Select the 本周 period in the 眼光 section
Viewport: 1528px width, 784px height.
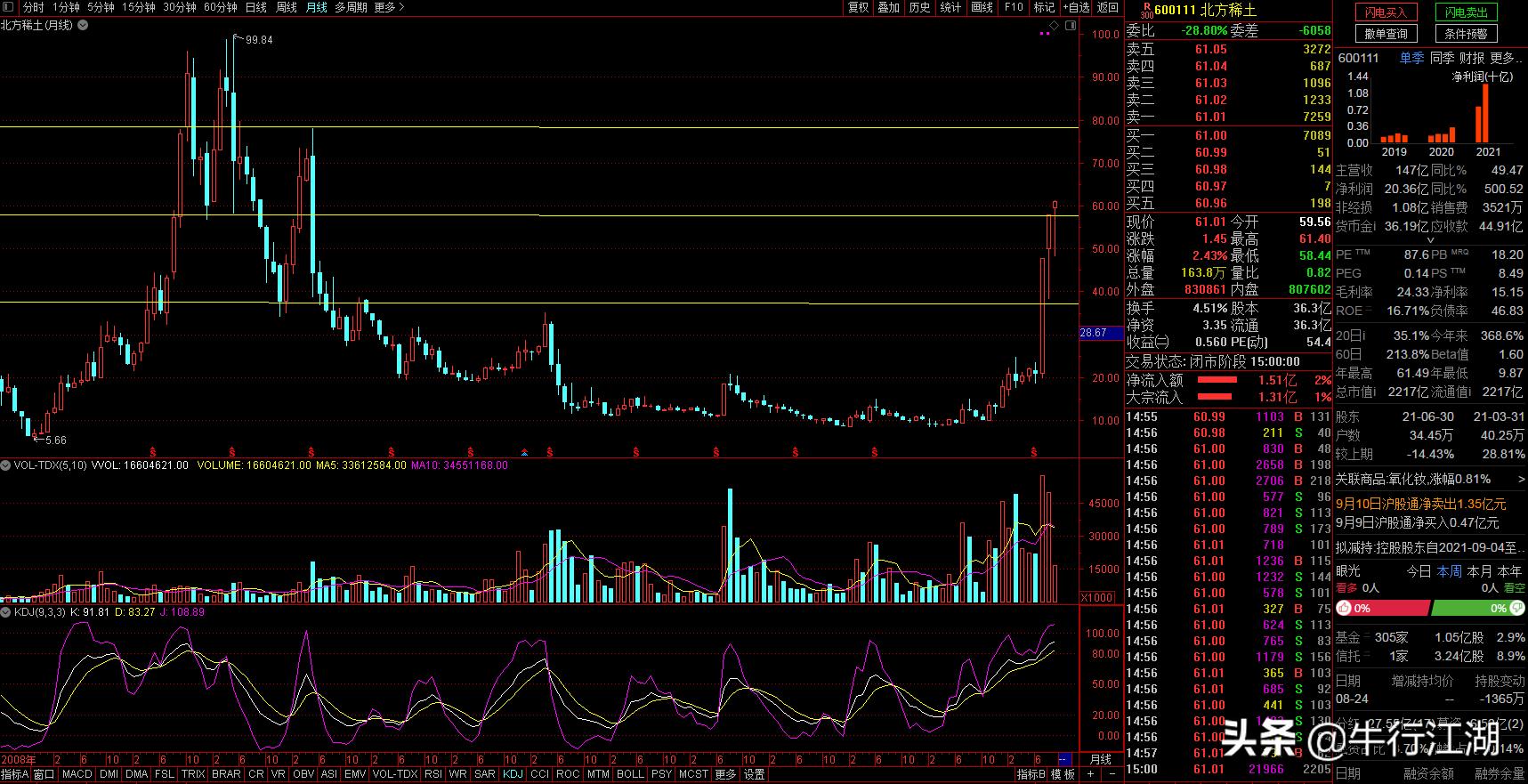tap(1450, 570)
